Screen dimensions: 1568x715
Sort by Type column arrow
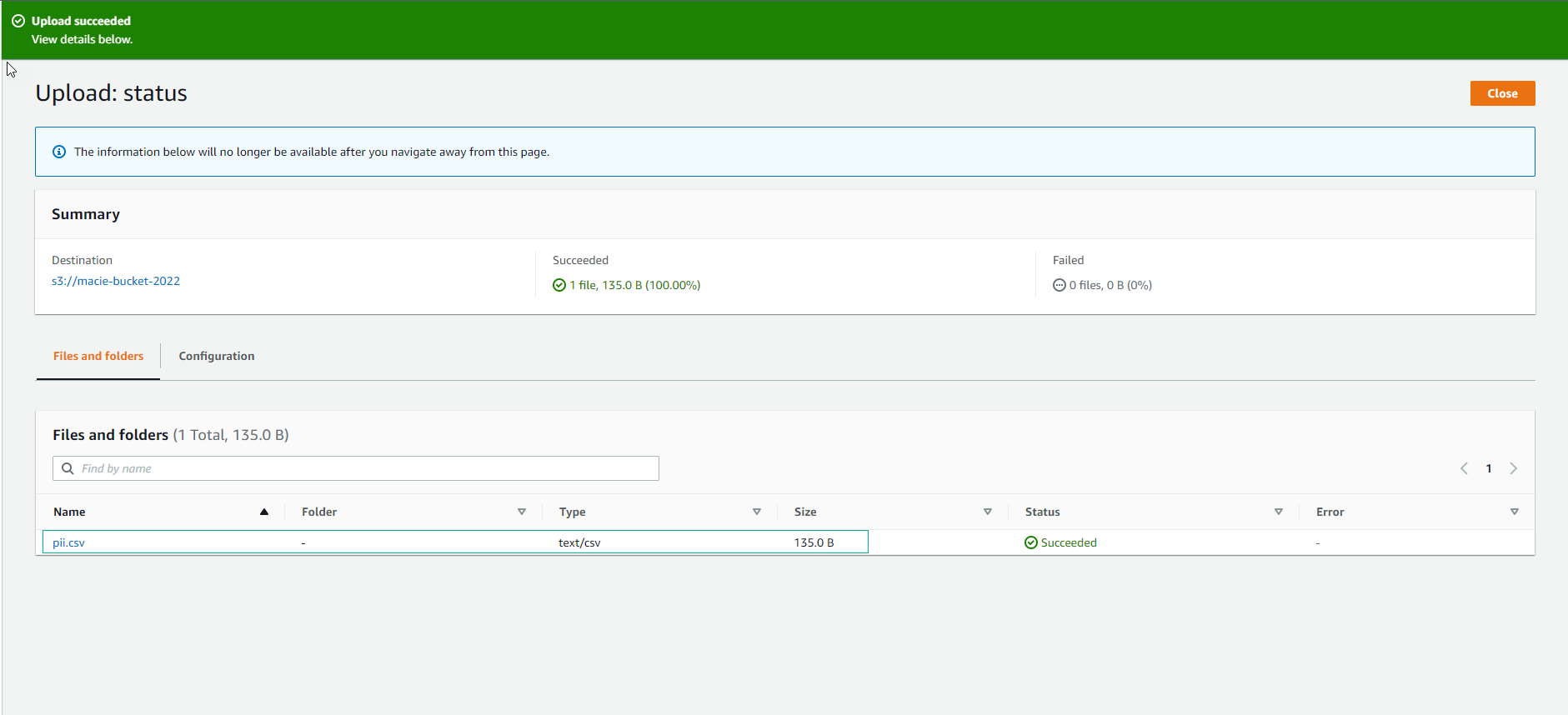(757, 512)
